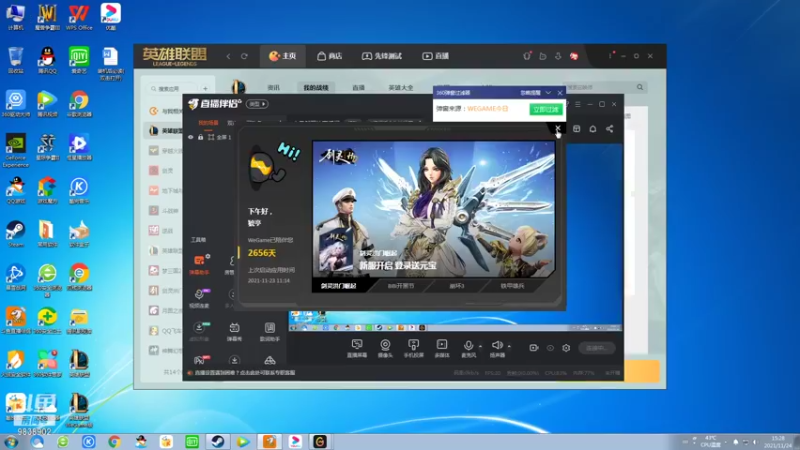The width and height of the screenshot is (800, 450).
Task: Switch to 资讯 sub-tab in League page
Action: coord(273,88)
